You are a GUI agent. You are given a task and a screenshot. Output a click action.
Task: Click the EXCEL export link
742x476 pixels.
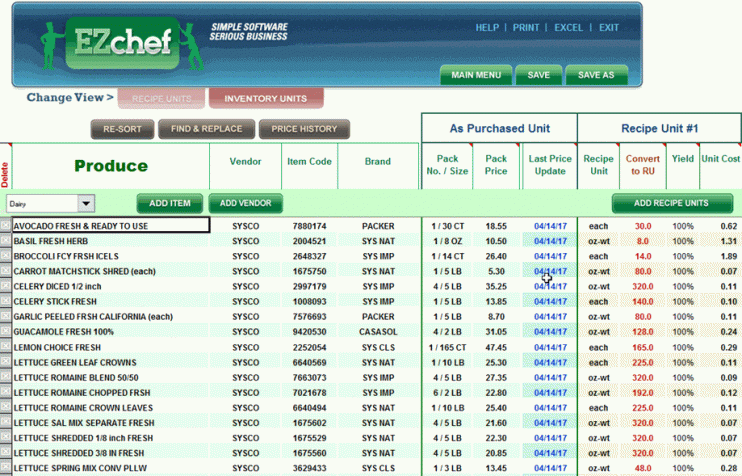568,27
